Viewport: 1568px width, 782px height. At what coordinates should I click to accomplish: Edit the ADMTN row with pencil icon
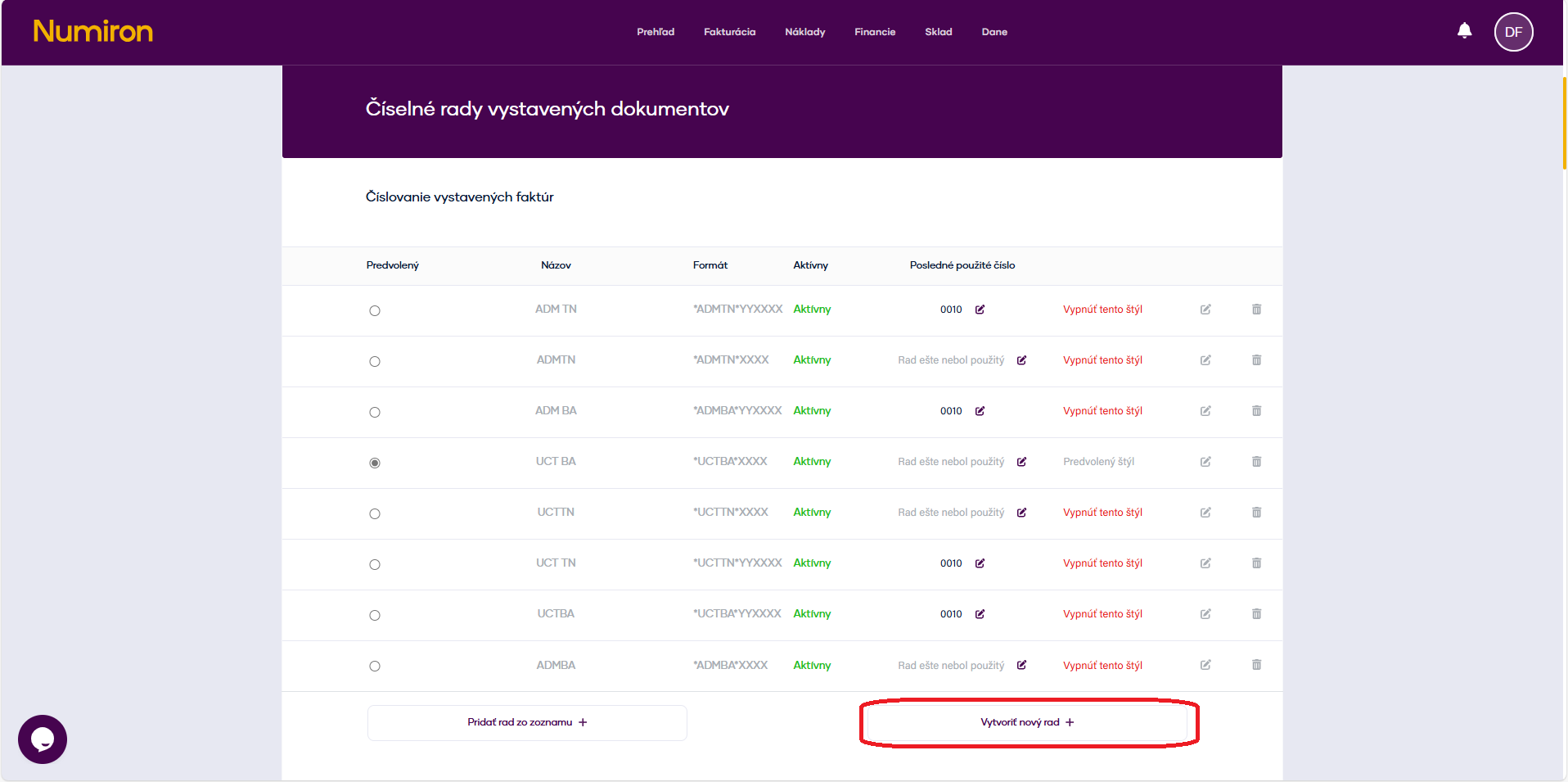1205,360
